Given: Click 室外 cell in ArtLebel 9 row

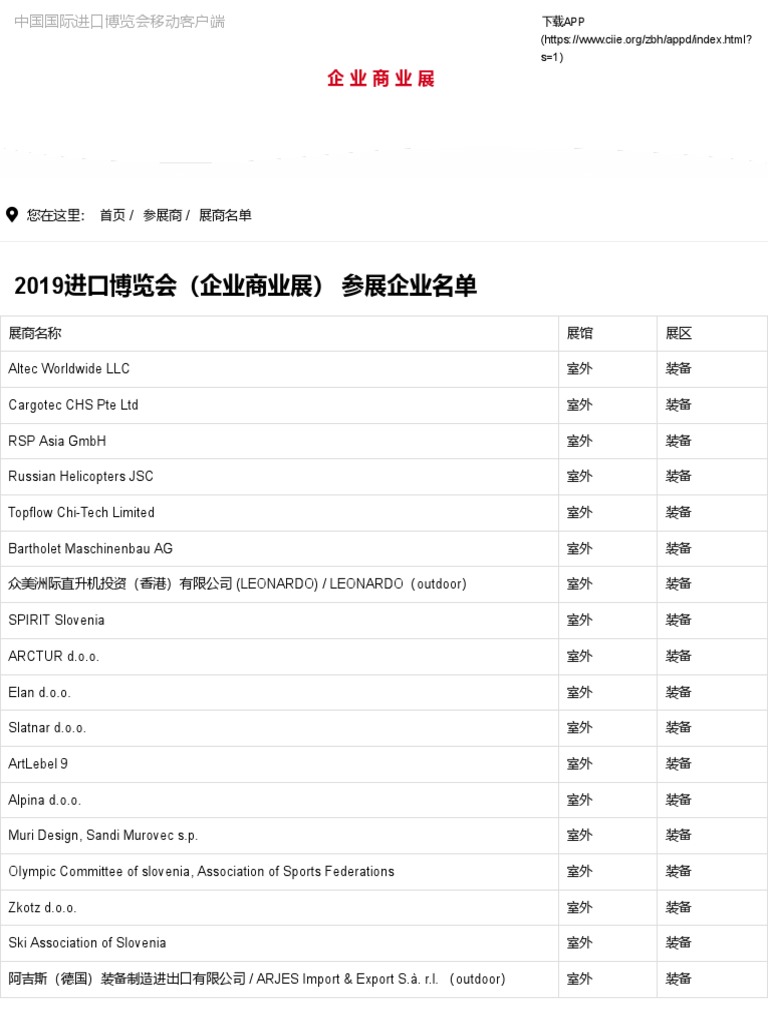Looking at the screenshot, I should (x=579, y=764).
